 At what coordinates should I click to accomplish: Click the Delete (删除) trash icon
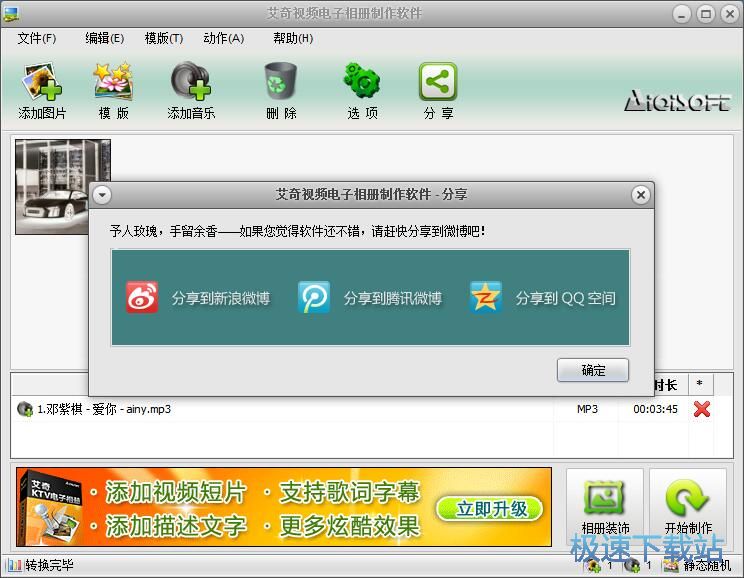pyautogui.click(x=281, y=91)
